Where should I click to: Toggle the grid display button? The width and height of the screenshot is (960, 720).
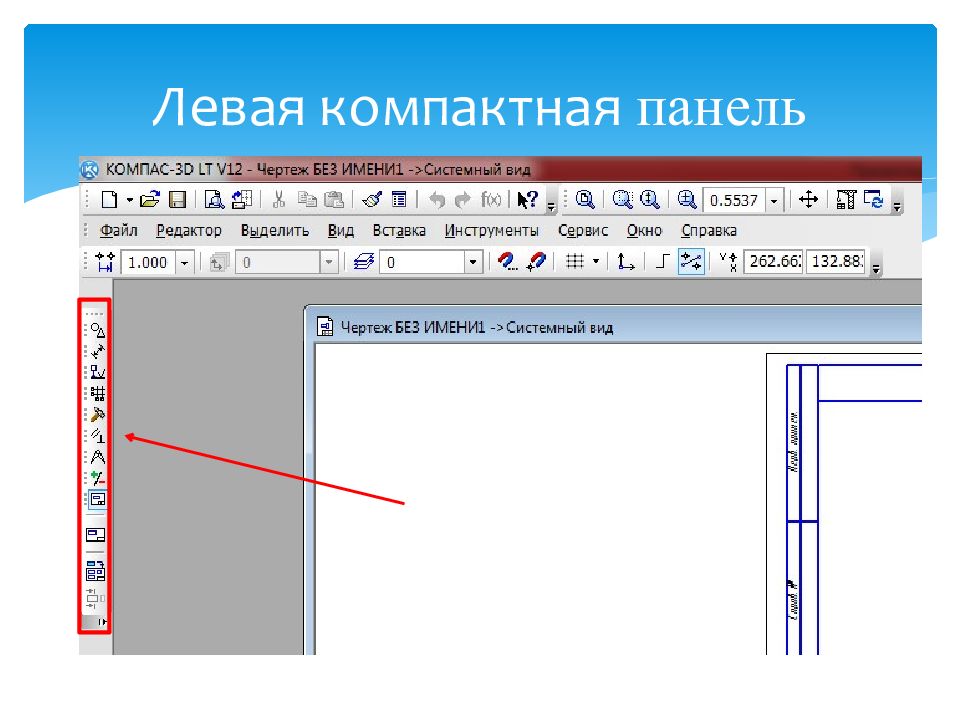574,262
